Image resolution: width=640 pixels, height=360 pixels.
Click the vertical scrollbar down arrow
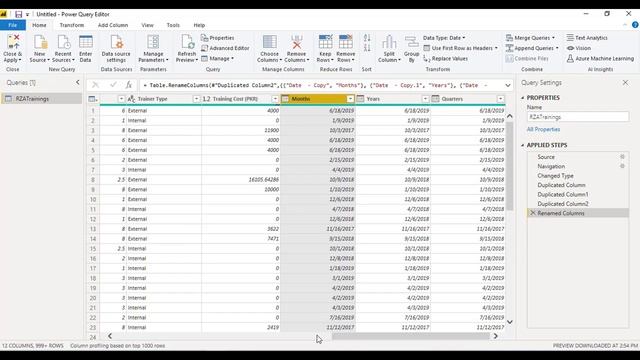click(x=509, y=322)
